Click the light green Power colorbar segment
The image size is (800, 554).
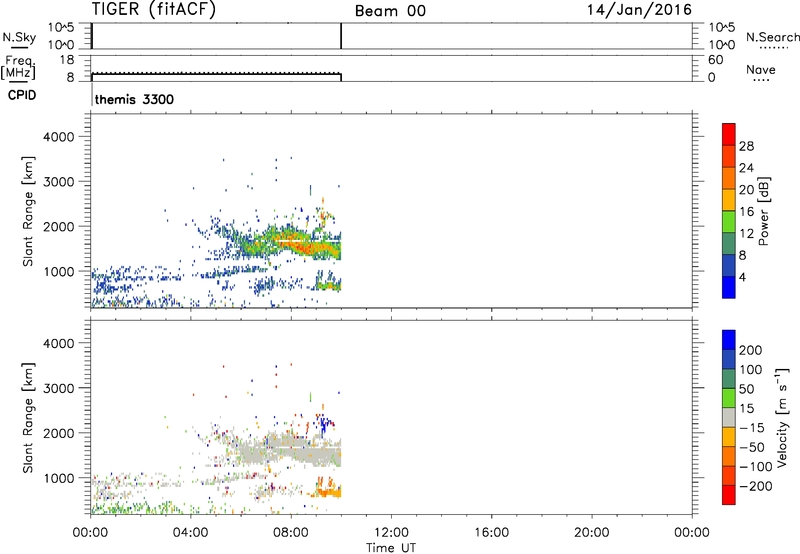[729, 221]
